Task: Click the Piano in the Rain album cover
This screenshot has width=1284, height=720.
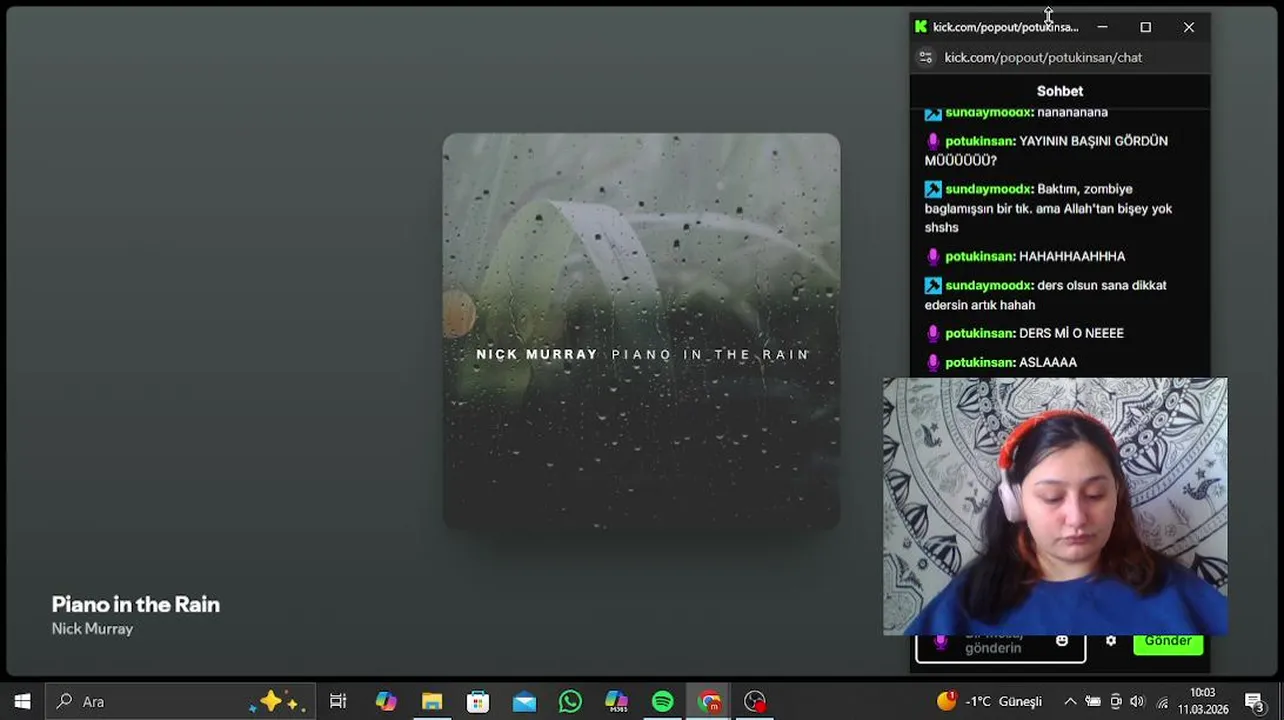Action: (x=641, y=331)
